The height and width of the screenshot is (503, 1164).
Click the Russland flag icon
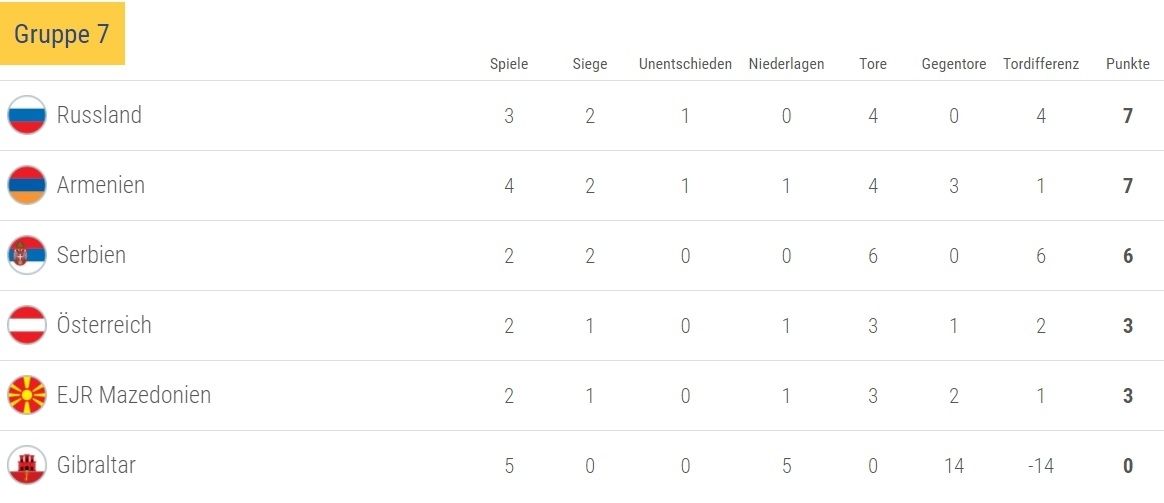pyautogui.click(x=27, y=115)
